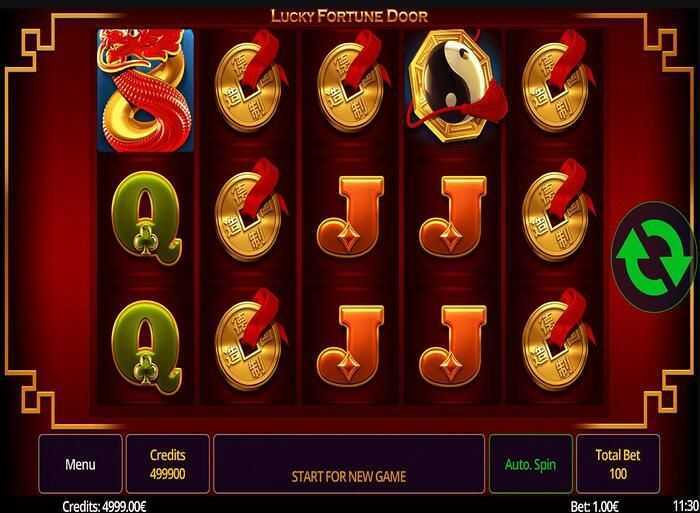Click the yin yang mirror symbol
Image resolution: width=700 pixels, height=513 pixels.
click(456, 86)
